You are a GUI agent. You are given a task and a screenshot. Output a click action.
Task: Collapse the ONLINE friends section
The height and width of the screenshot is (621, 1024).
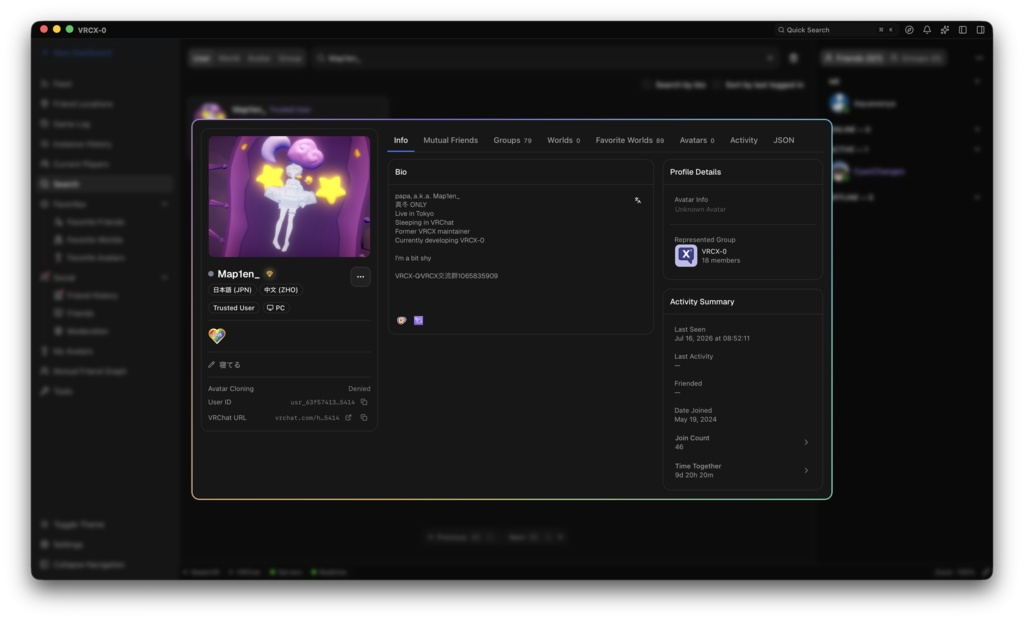[x=977, y=129]
